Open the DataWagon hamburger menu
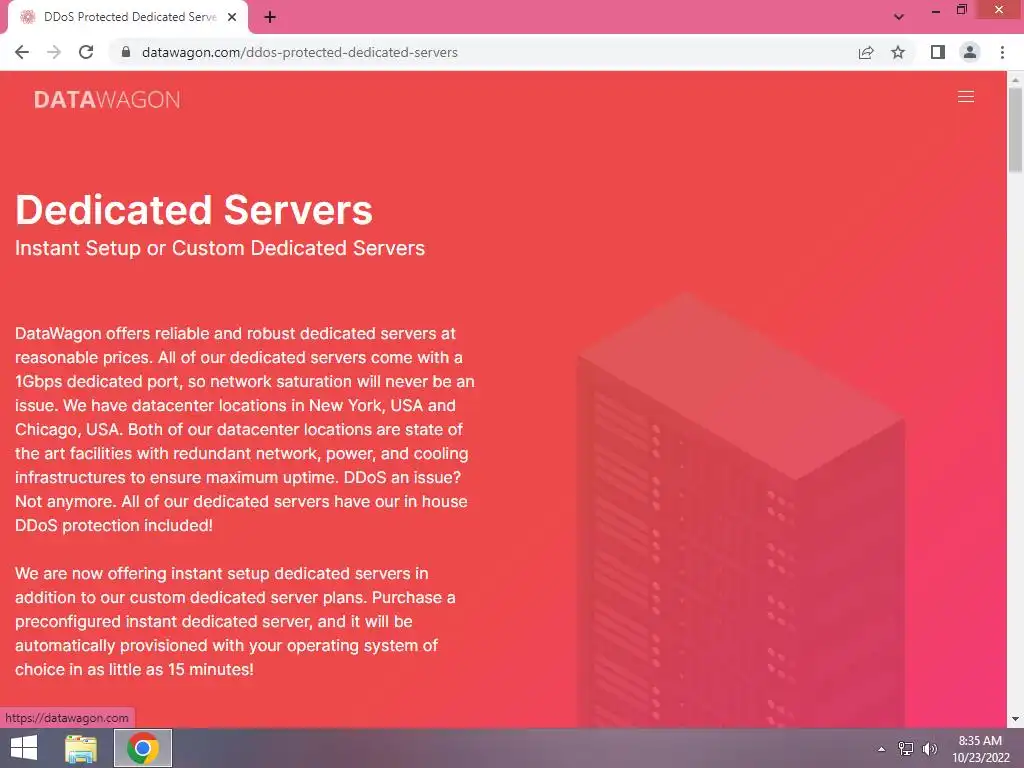The height and width of the screenshot is (768, 1024). pyautogui.click(x=966, y=97)
